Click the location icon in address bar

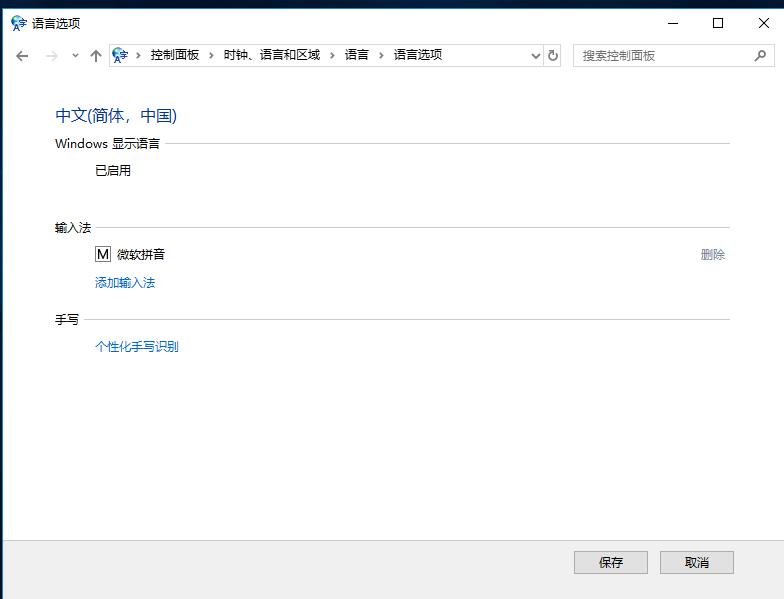(121, 56)
